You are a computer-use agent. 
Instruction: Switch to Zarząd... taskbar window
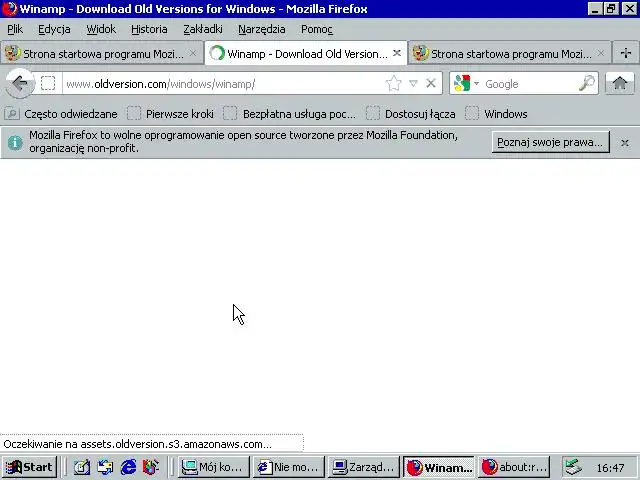tap(363, 467)
